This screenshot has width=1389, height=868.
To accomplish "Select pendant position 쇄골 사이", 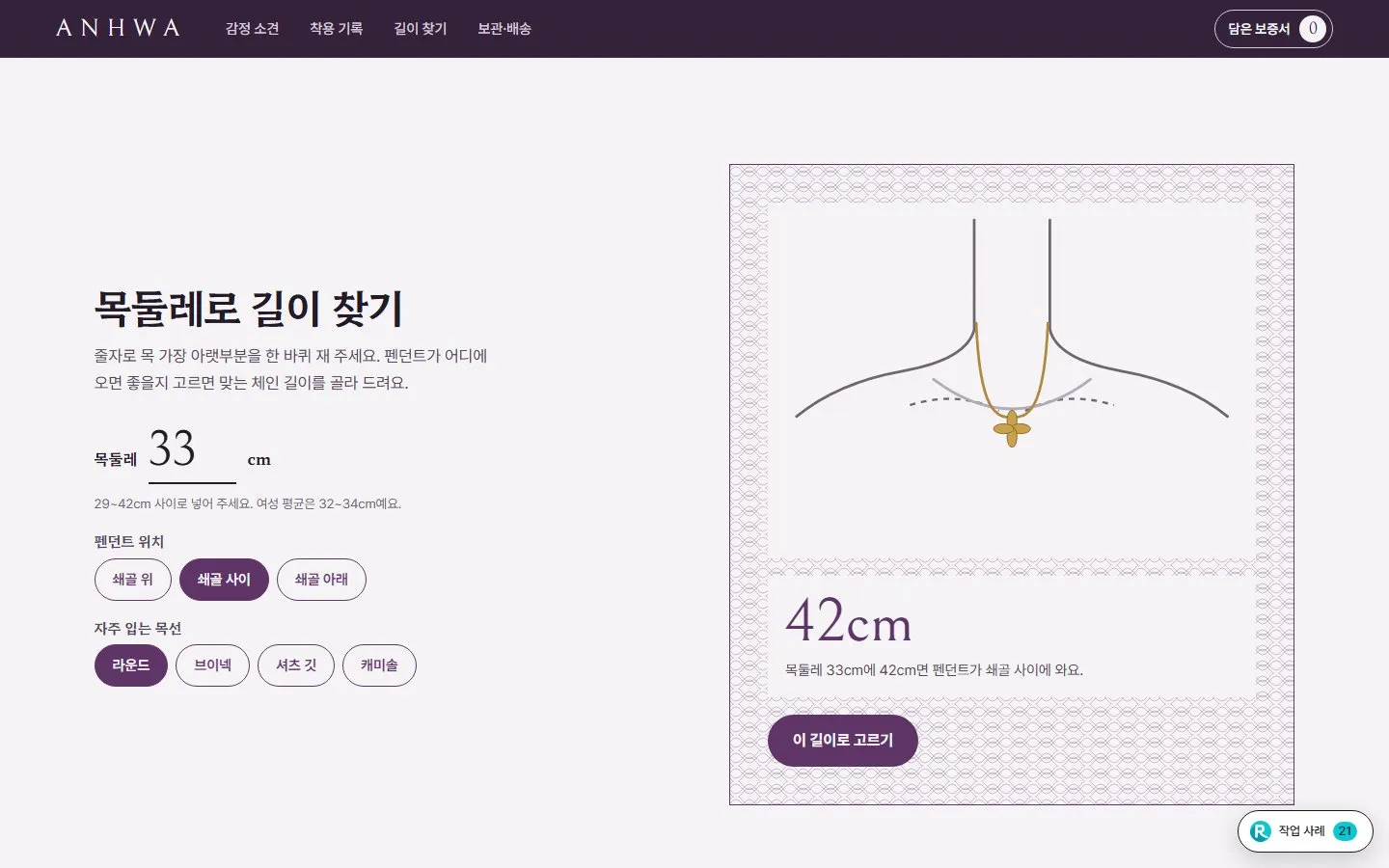I will tap(224, 580).
